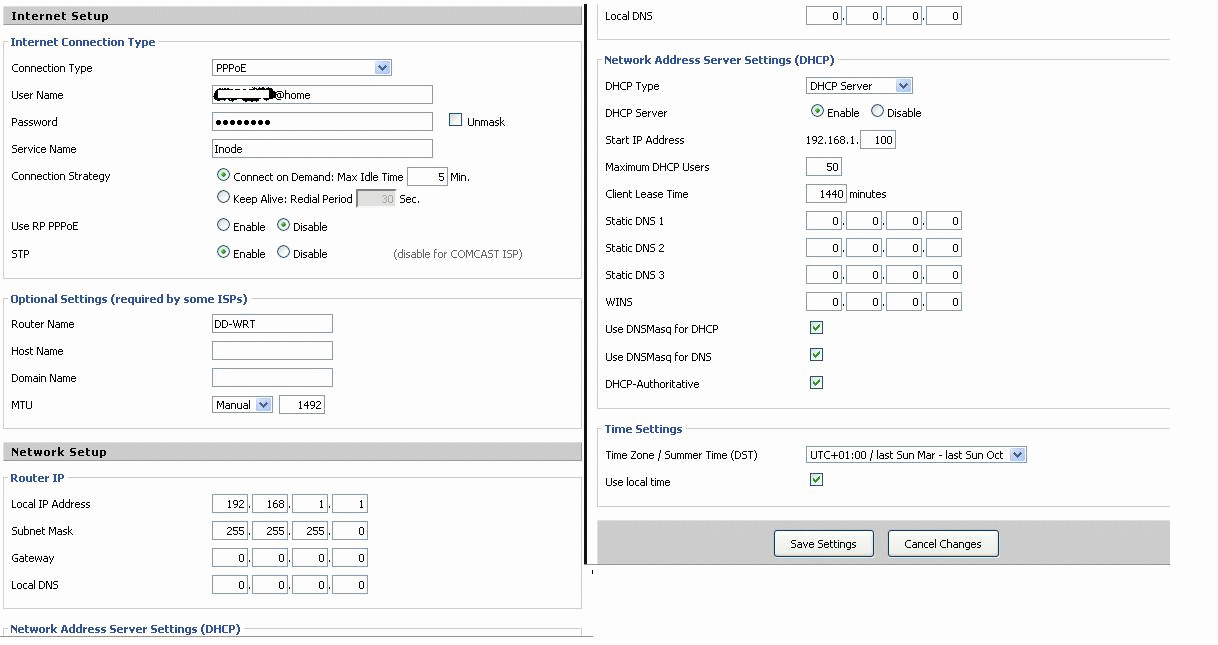Click the Router IP group title
The height and width of the screenshot is (645, 1218).
point(37,478)
